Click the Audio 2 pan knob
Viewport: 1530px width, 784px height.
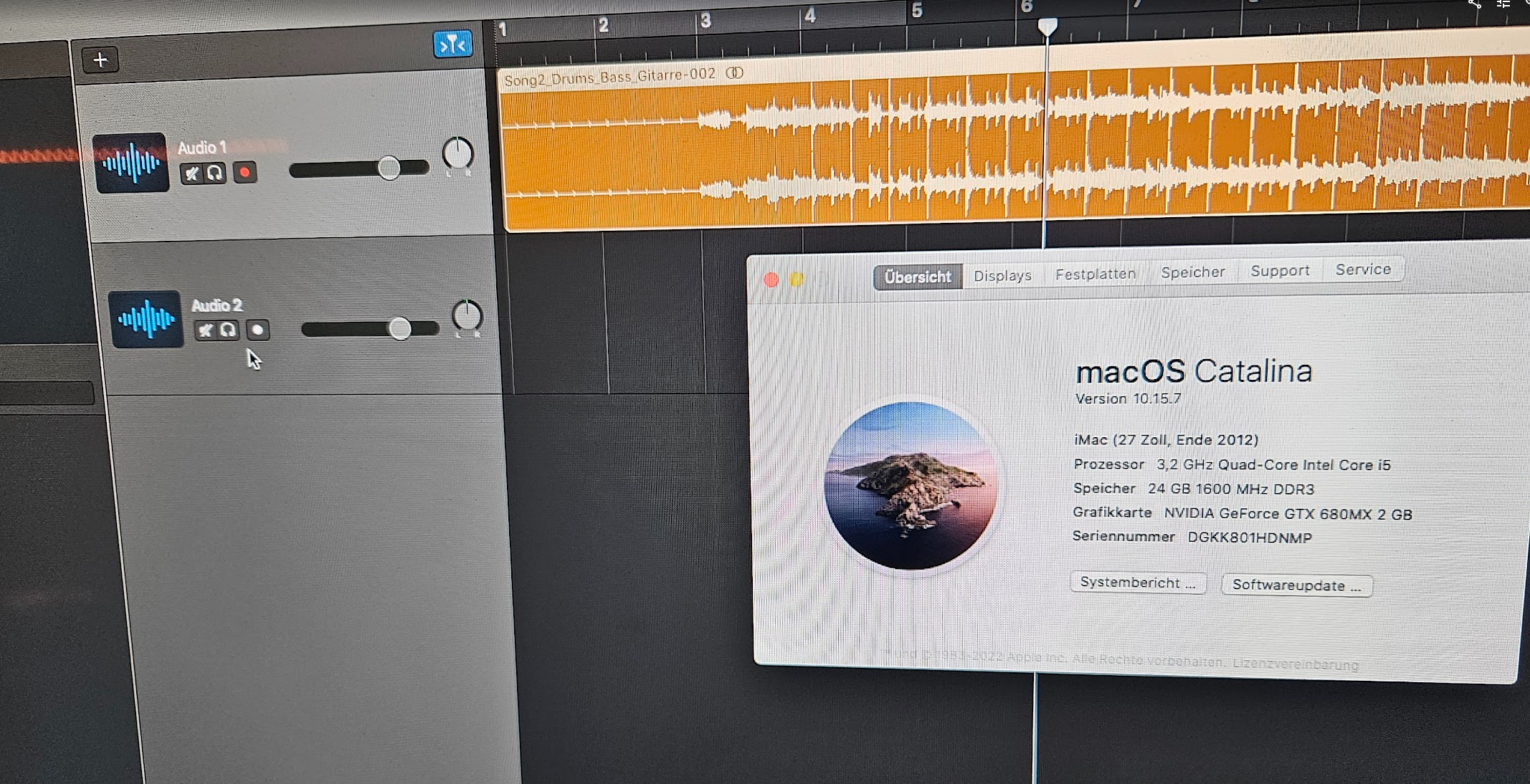[467, 316]
